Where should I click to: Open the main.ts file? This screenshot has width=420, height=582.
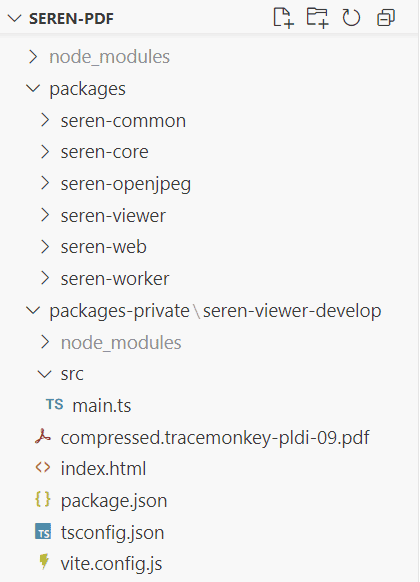(102, 405)
